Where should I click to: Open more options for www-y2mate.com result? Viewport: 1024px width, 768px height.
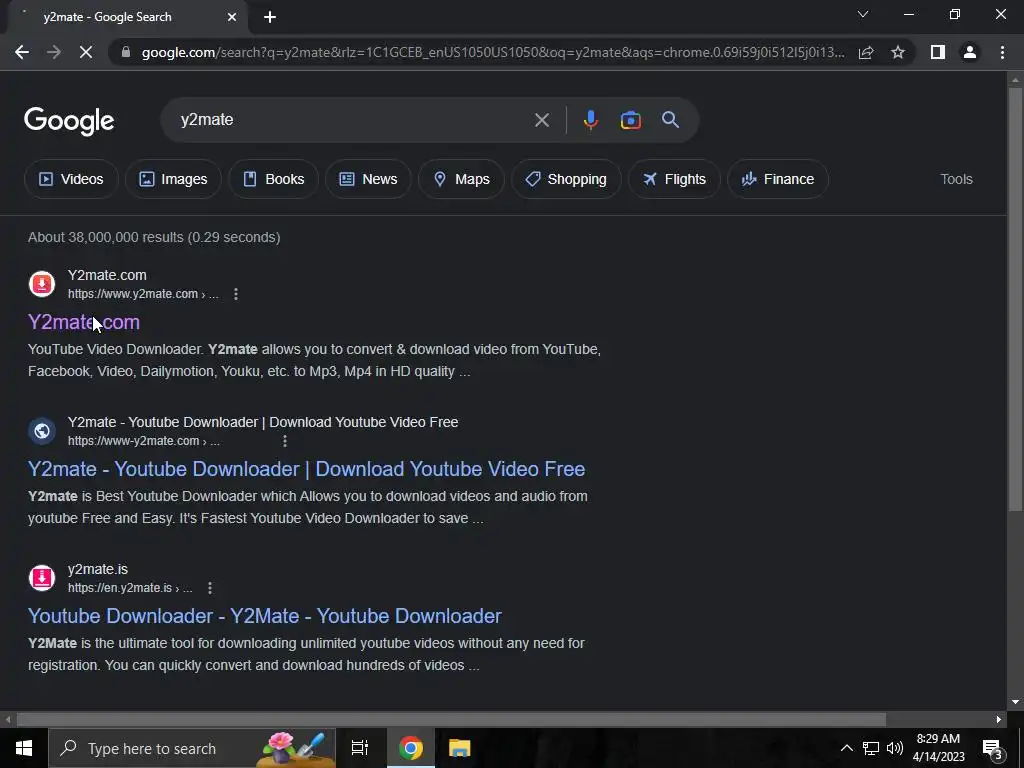pos(285,441)
